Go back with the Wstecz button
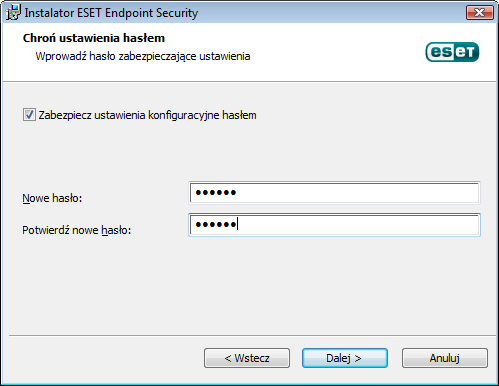 tap(247, 358)
